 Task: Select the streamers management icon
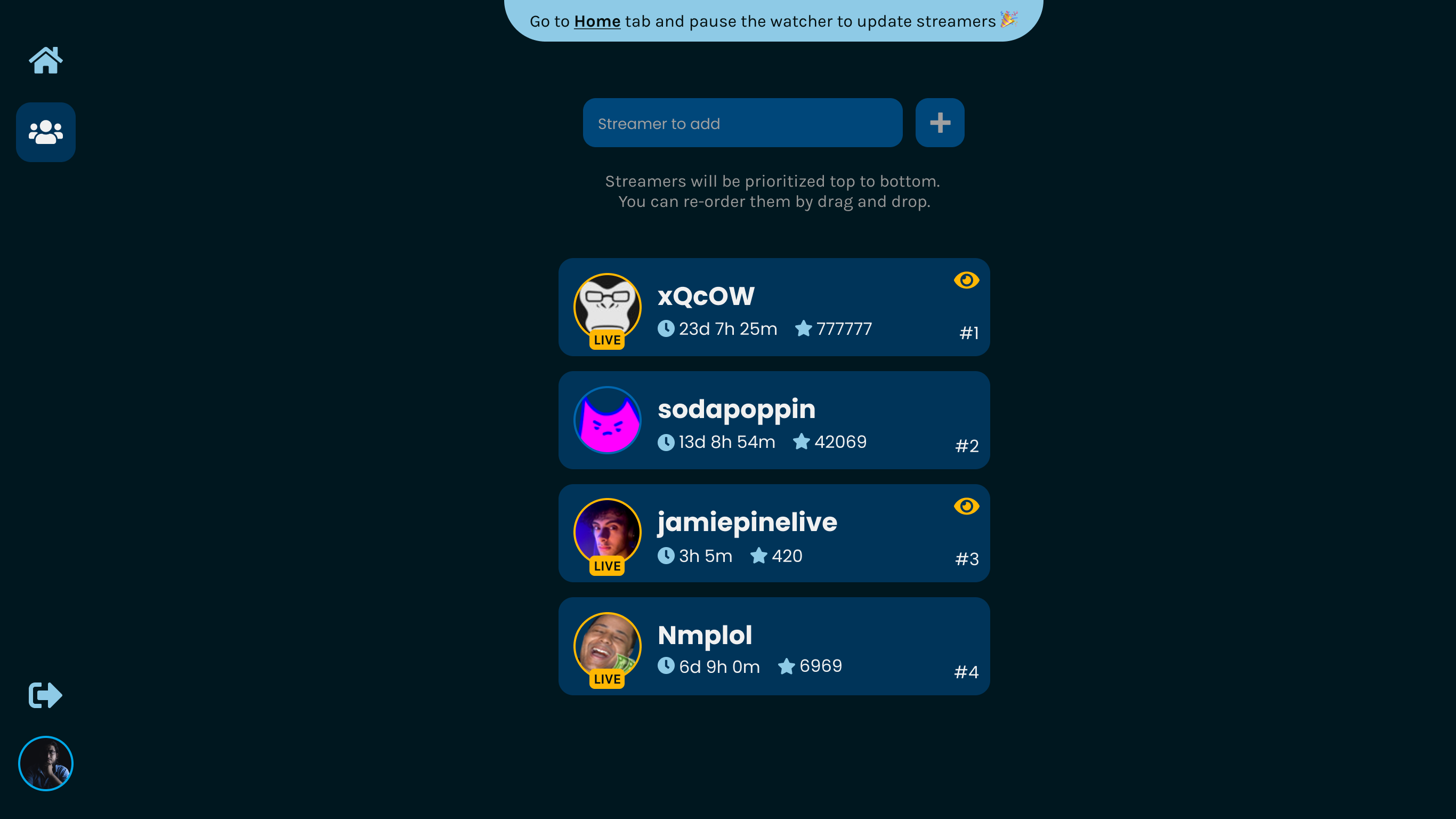(x=46, y=131)
